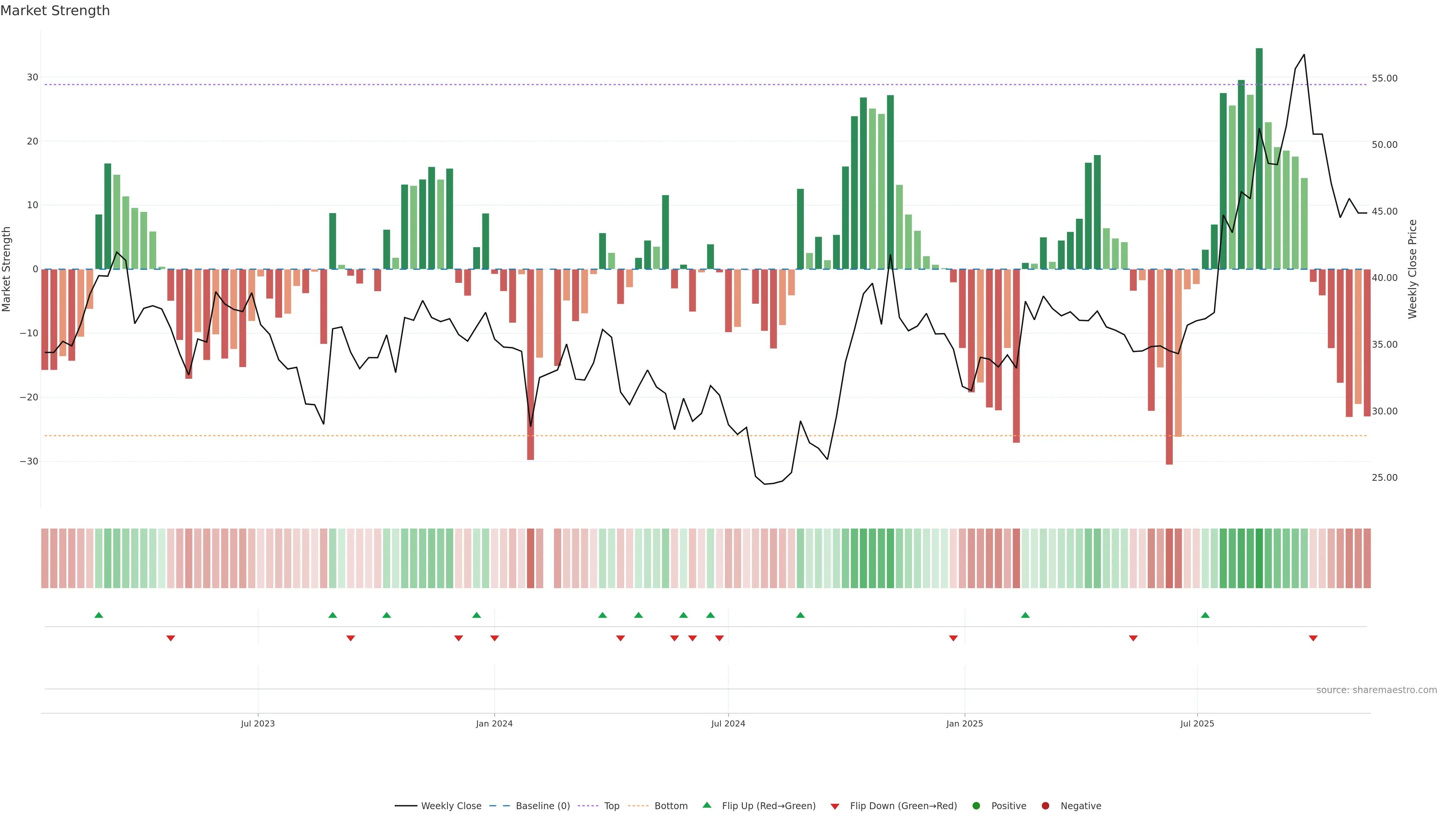This screenshot has width=1456, height=819.
Task: Click the Bottom legend line swatch
Action: tap(638, 805)
